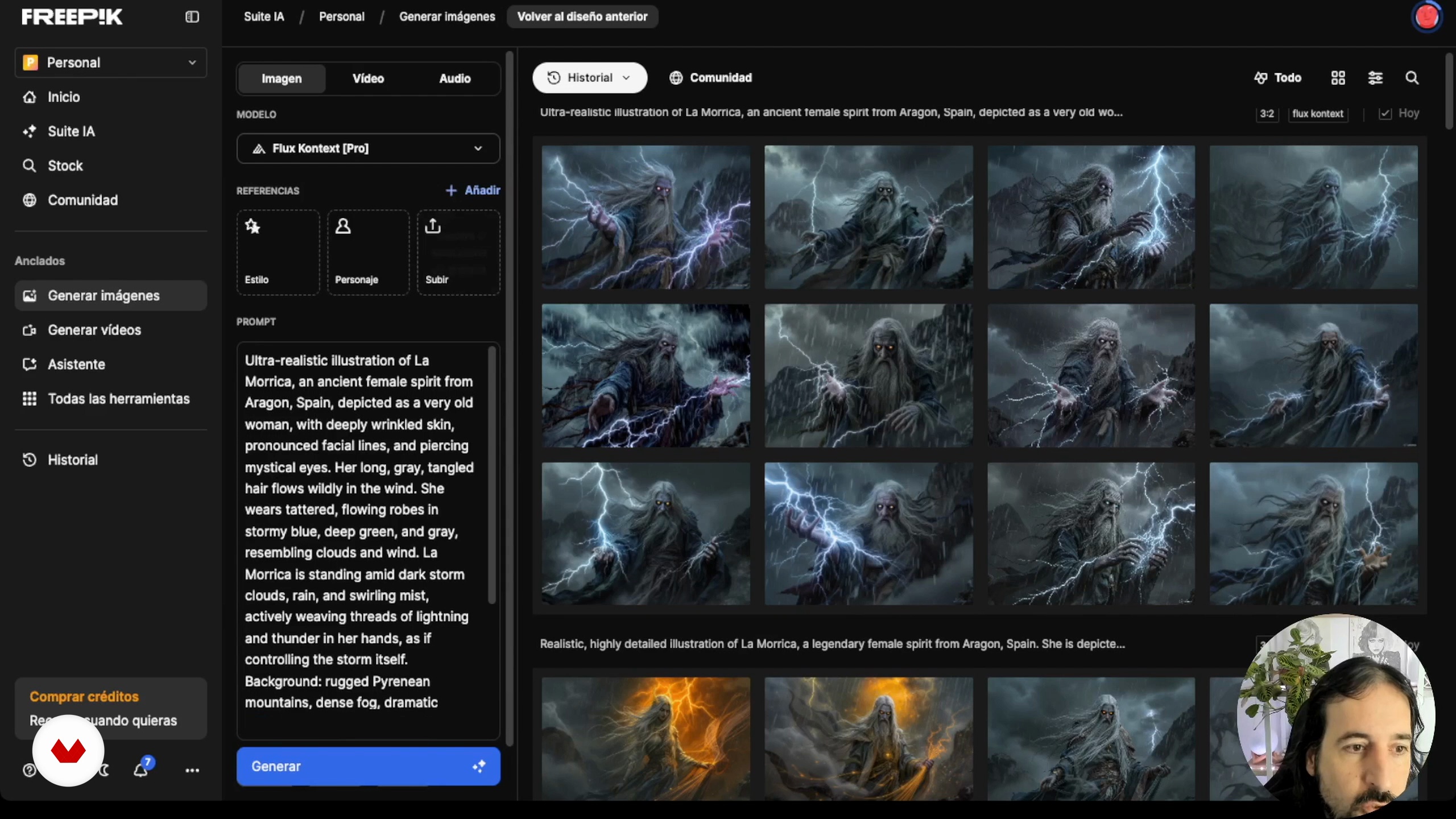
Task: Click Suite IA in the breadcrumb
Action: pyautogui.click(x=264, y=17)
